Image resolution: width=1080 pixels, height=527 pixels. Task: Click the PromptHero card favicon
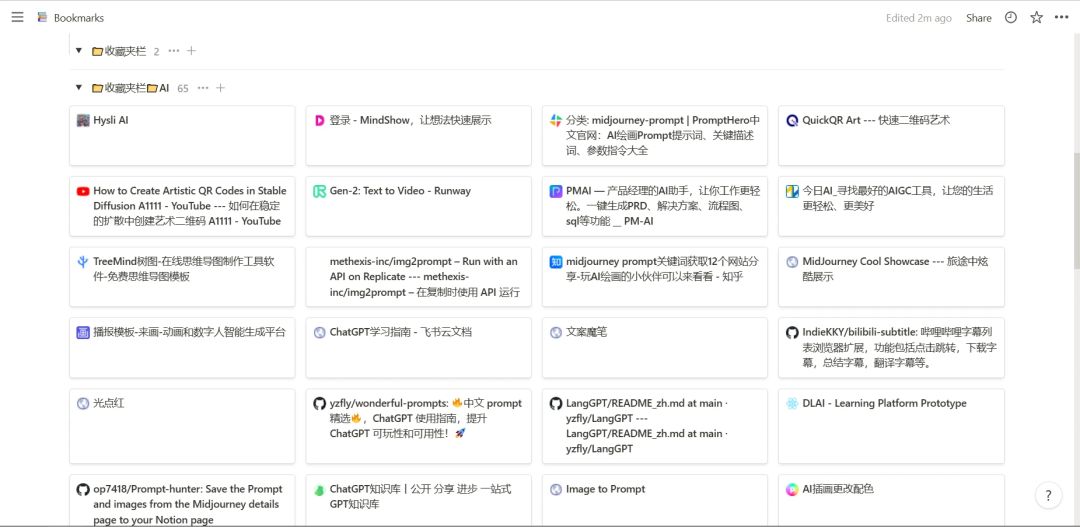point(555,120)
